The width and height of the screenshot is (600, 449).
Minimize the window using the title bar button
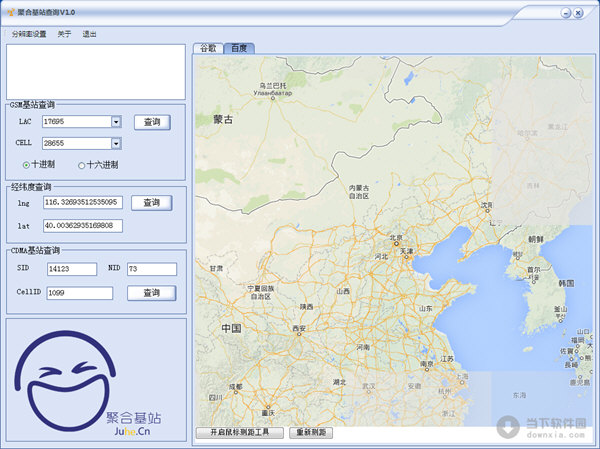(567, 12)
